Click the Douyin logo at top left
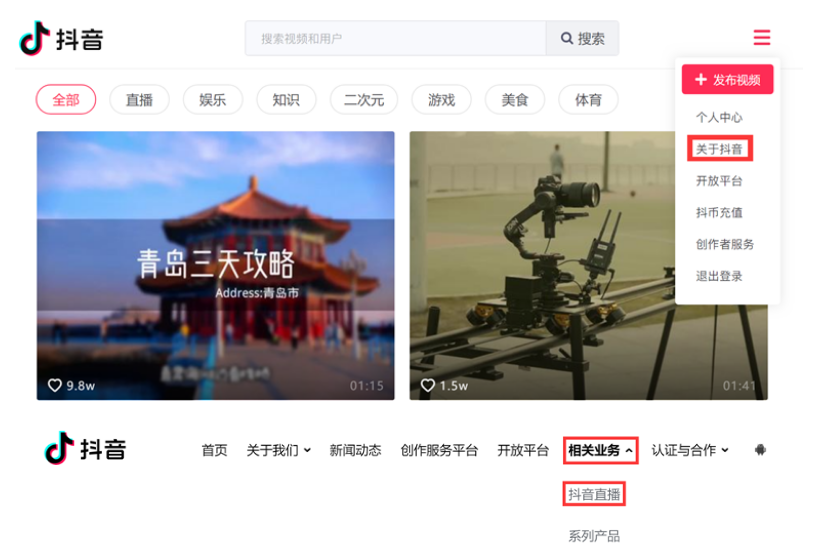The height and width of the screenshot is (547, 815). [61, 39]
